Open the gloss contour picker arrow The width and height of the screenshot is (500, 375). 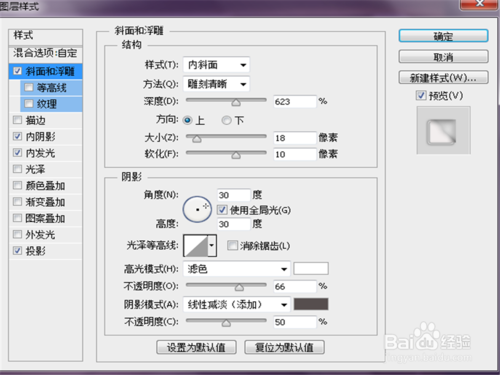212,246
